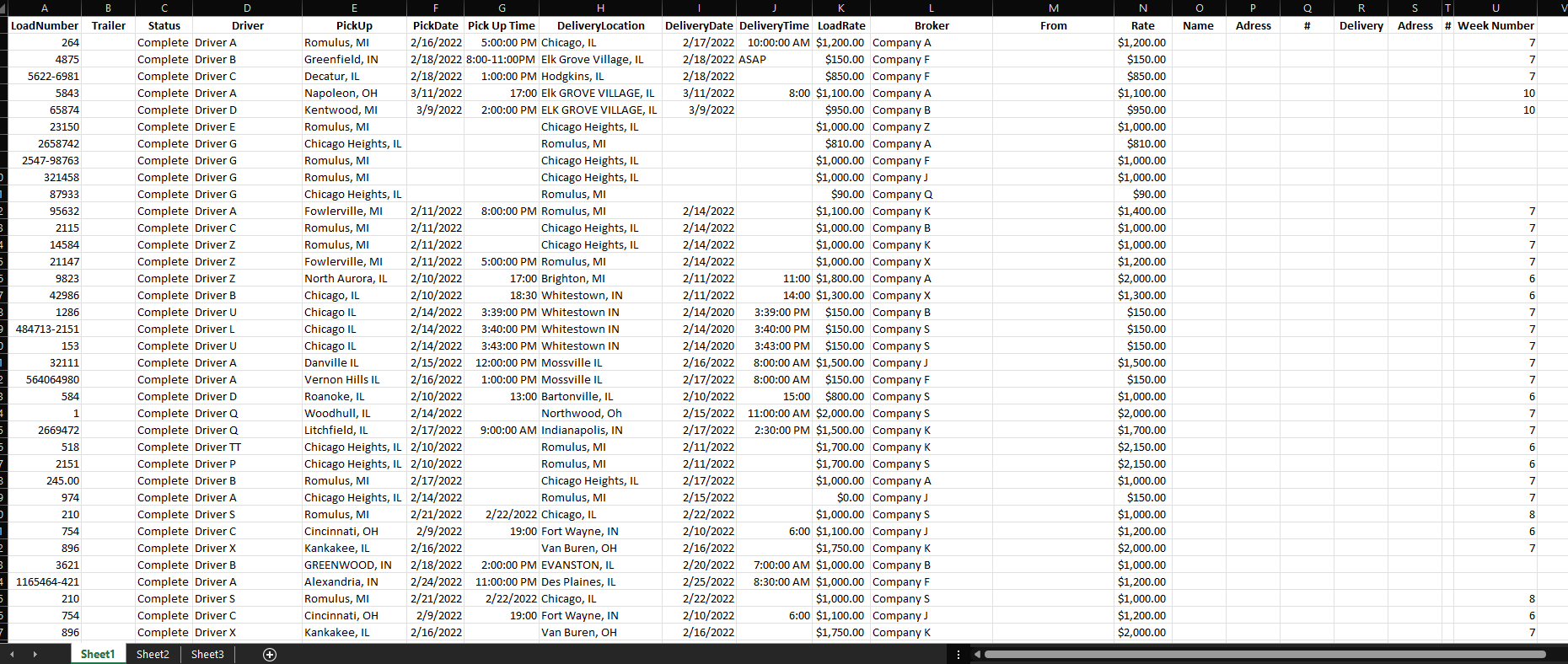Select column A header
Viewport: 1568px width, 664px height.
45,8
